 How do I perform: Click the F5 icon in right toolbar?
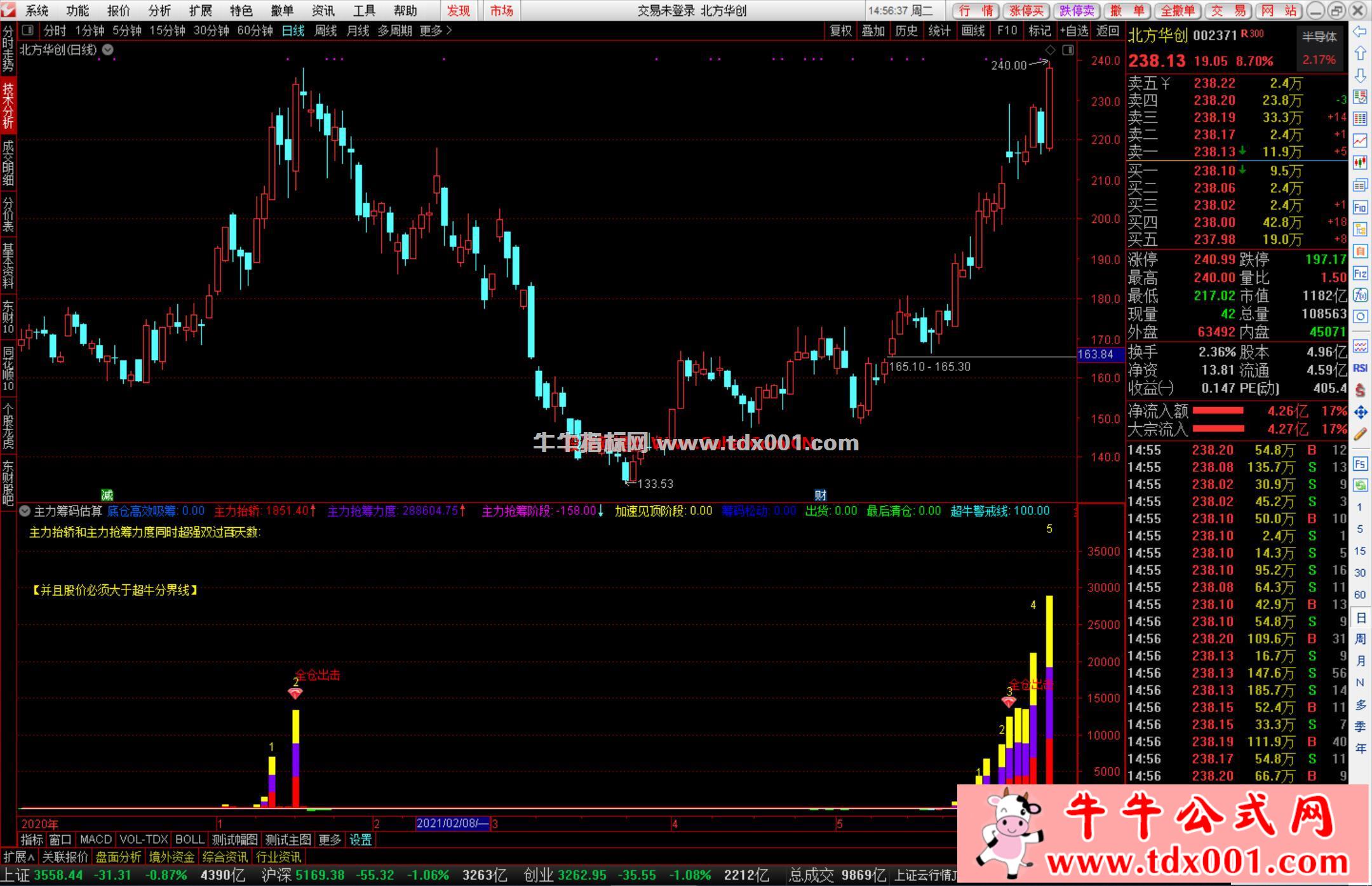click(x=1360, y=464)
